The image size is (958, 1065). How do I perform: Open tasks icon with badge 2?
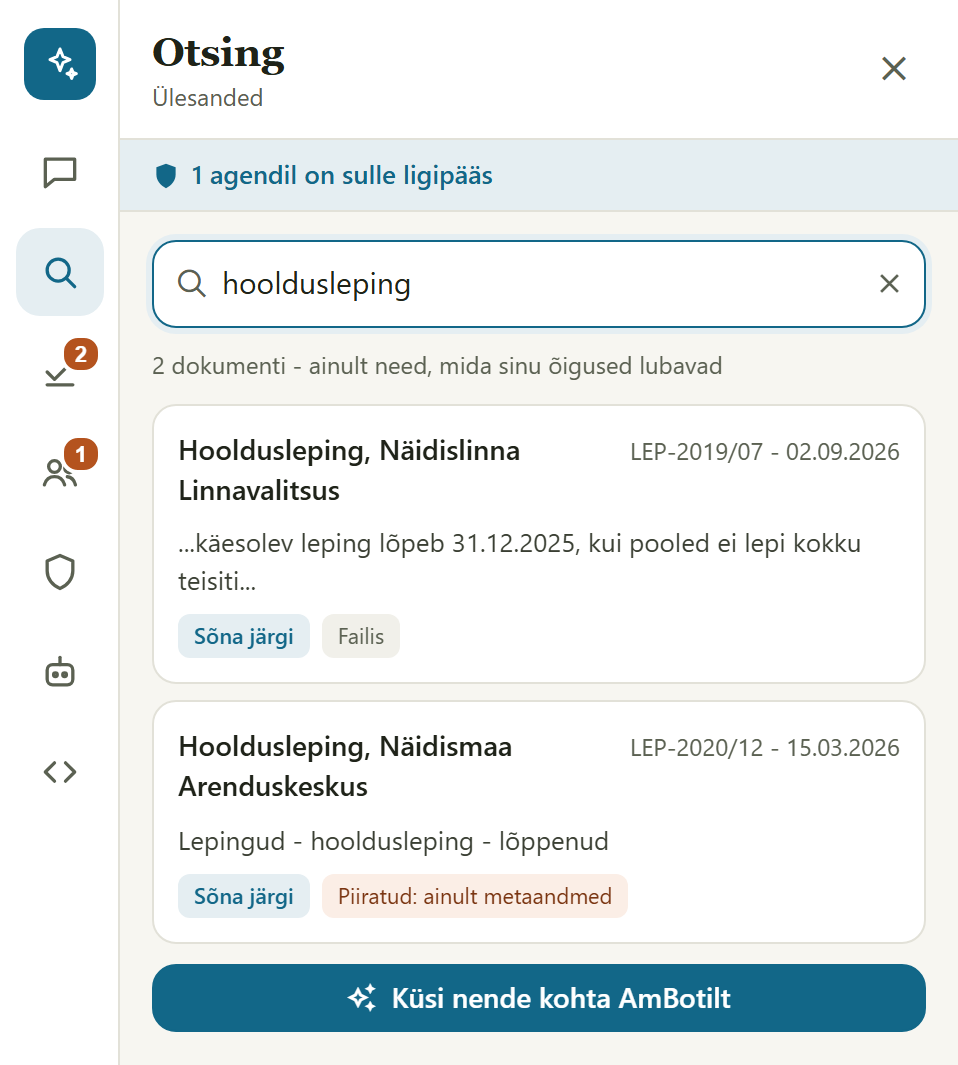(x=60, y=372)
